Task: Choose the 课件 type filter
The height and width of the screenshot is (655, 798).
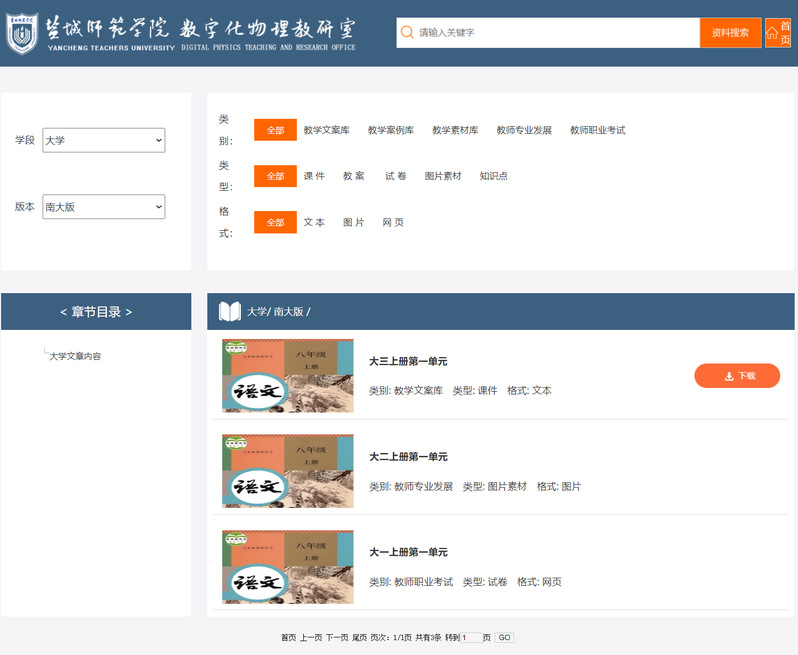Action: [x=314, y=176]
